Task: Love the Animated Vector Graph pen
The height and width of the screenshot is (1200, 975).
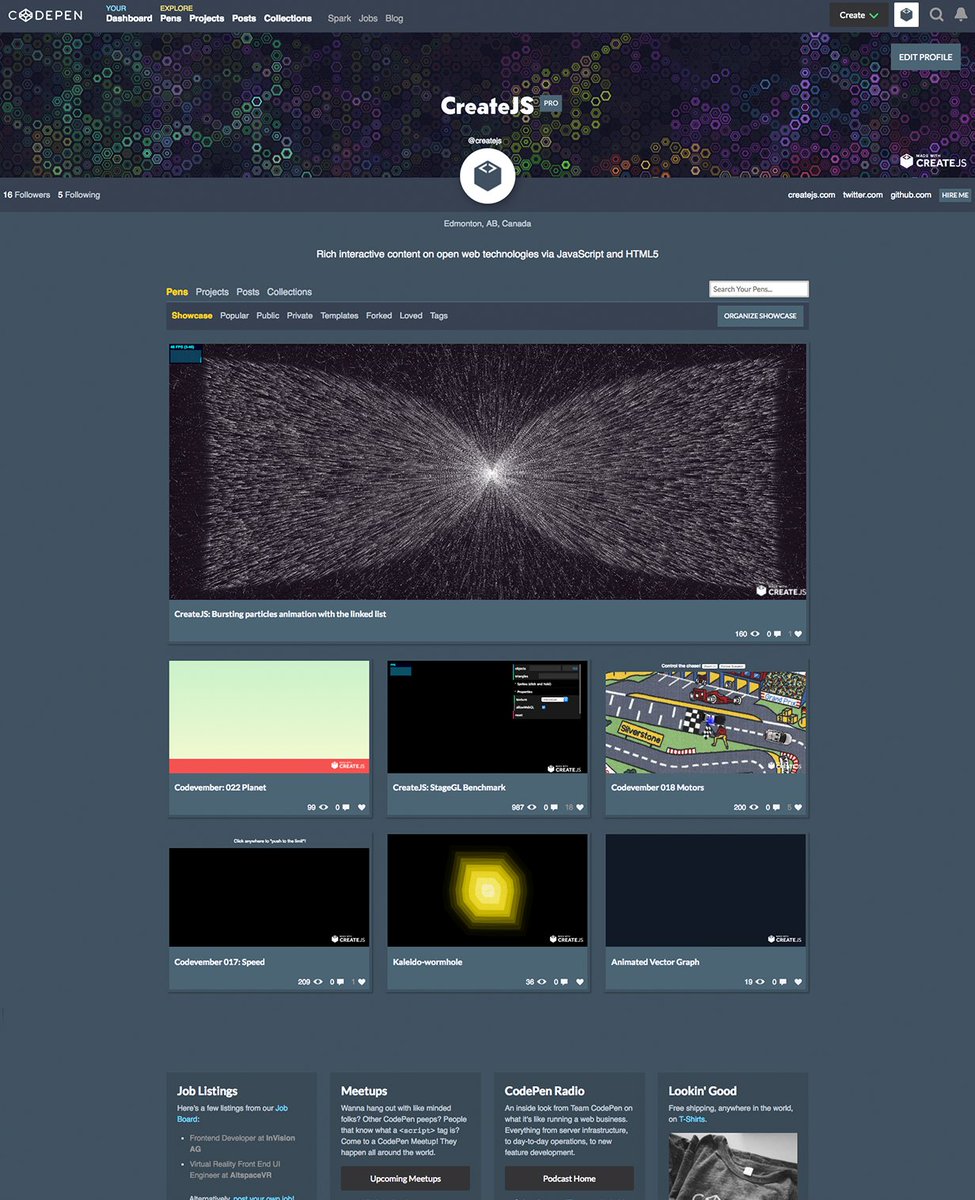Action: (x=798, y=982)
